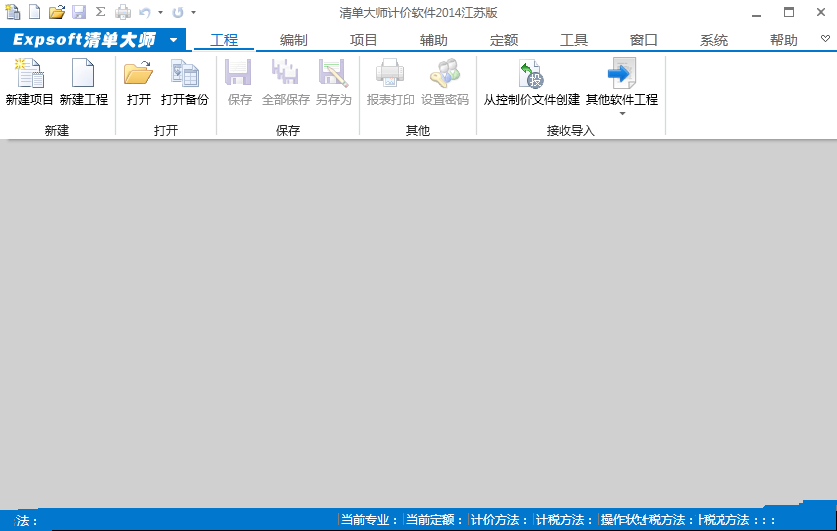The height and width of the screenshot is (531, 837).
Task: Click the 计价方法 status bar entry
Action: click(500, 520)
